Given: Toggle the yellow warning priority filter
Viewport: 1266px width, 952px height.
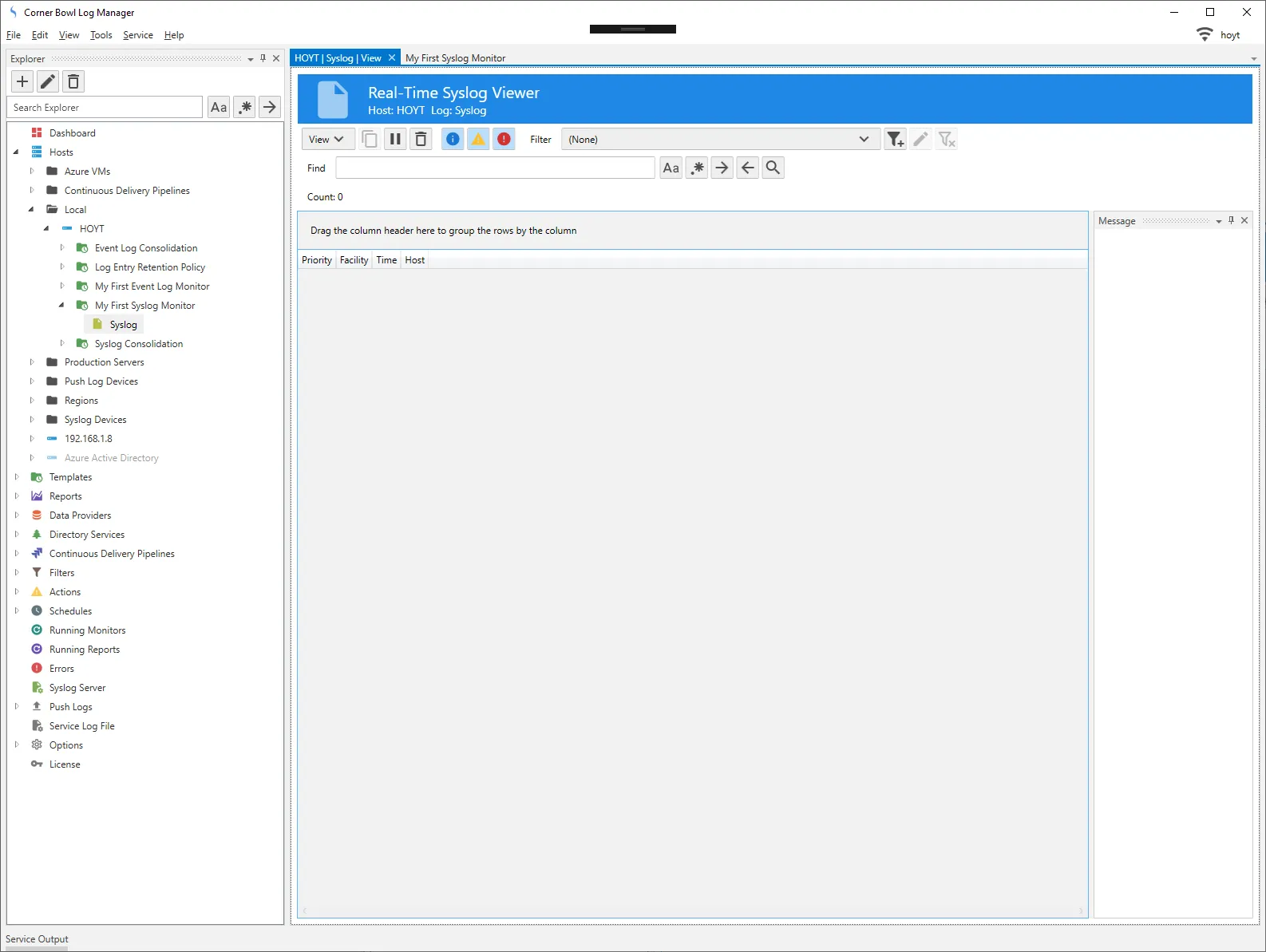Looking at the screenshot, I should point(478,140).
